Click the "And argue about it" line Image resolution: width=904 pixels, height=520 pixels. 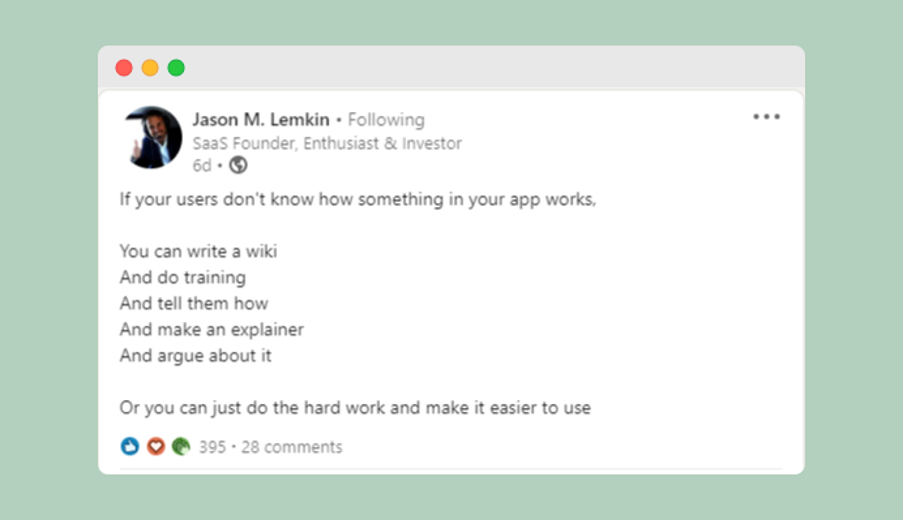tap(195, 355)
